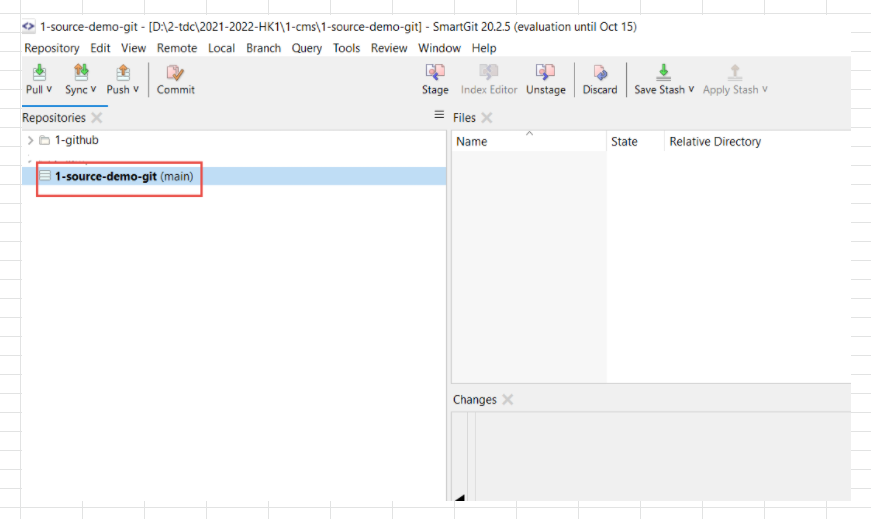Open the Repositories panel hamburger menu

(439, 114)
